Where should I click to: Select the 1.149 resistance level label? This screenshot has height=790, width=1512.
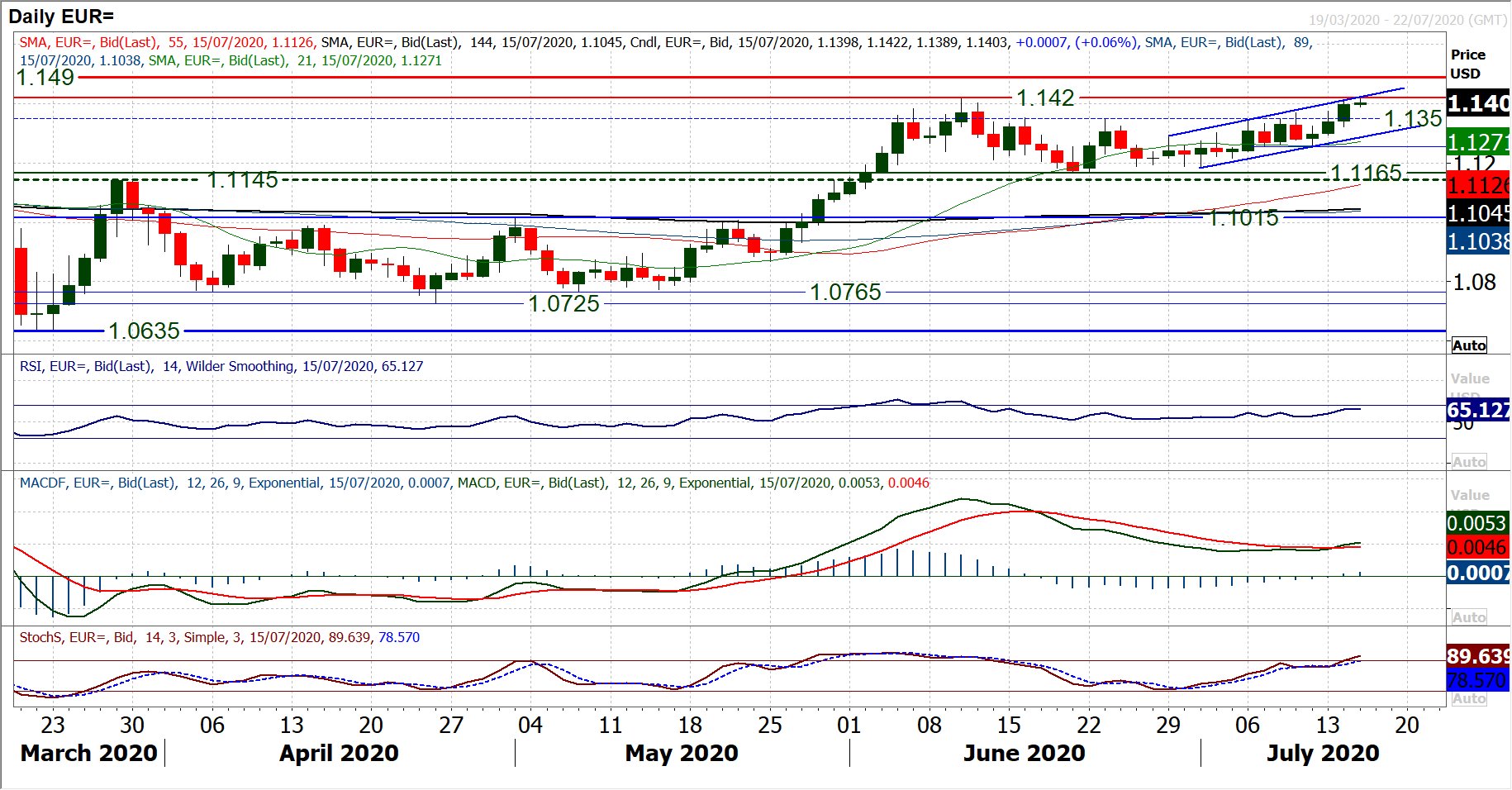[45, 78]
